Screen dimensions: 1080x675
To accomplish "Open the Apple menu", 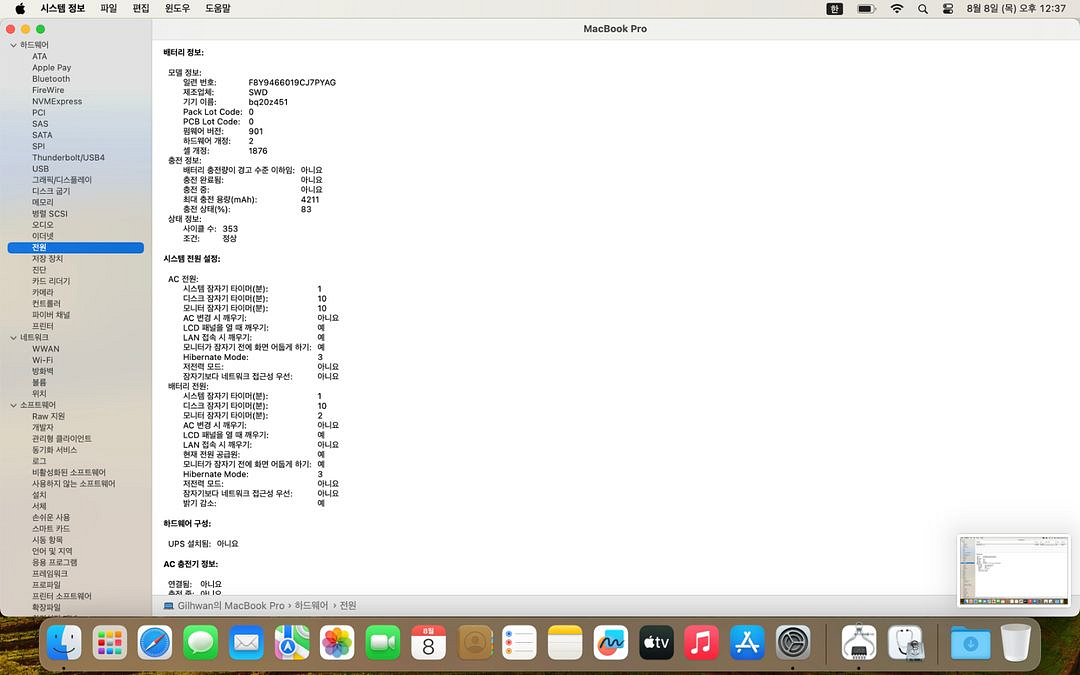I will point(20,8).
